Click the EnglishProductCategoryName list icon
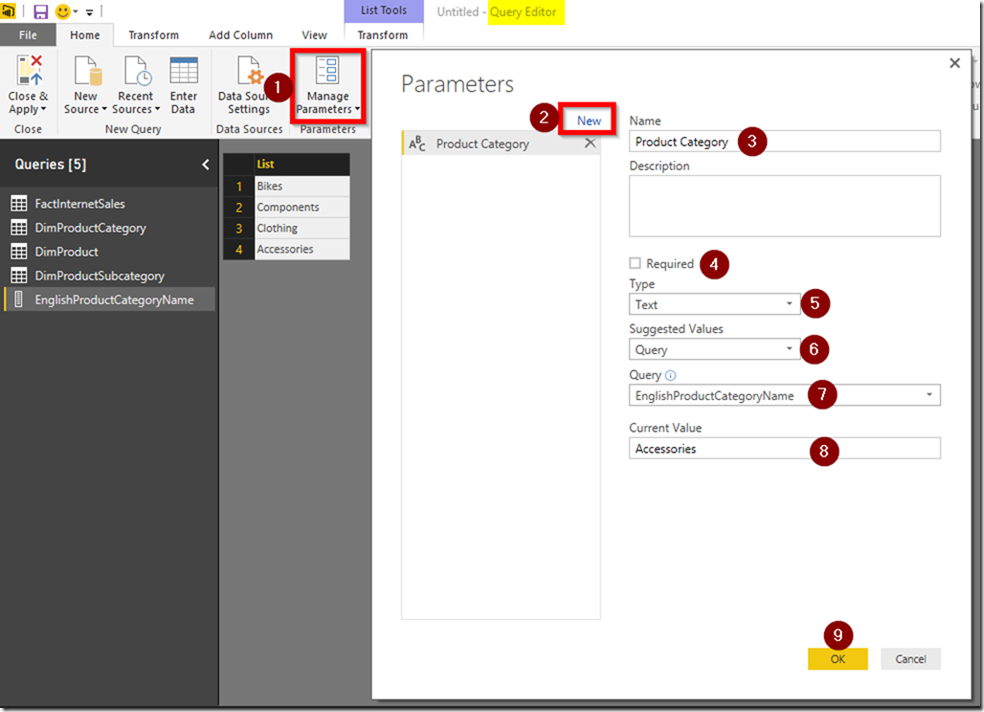Image resolution: width=984 pixels, height=712 pixels. 19,299
